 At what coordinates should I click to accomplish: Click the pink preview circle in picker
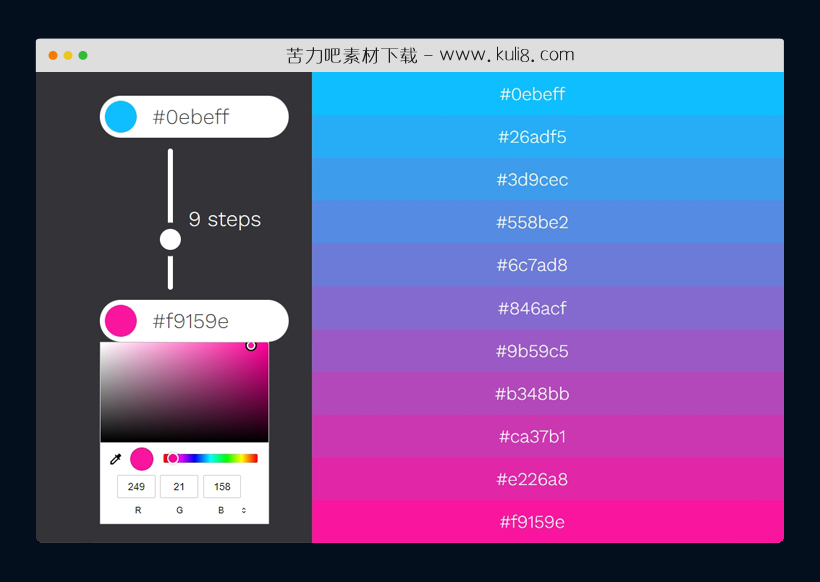tap(142, 459)
